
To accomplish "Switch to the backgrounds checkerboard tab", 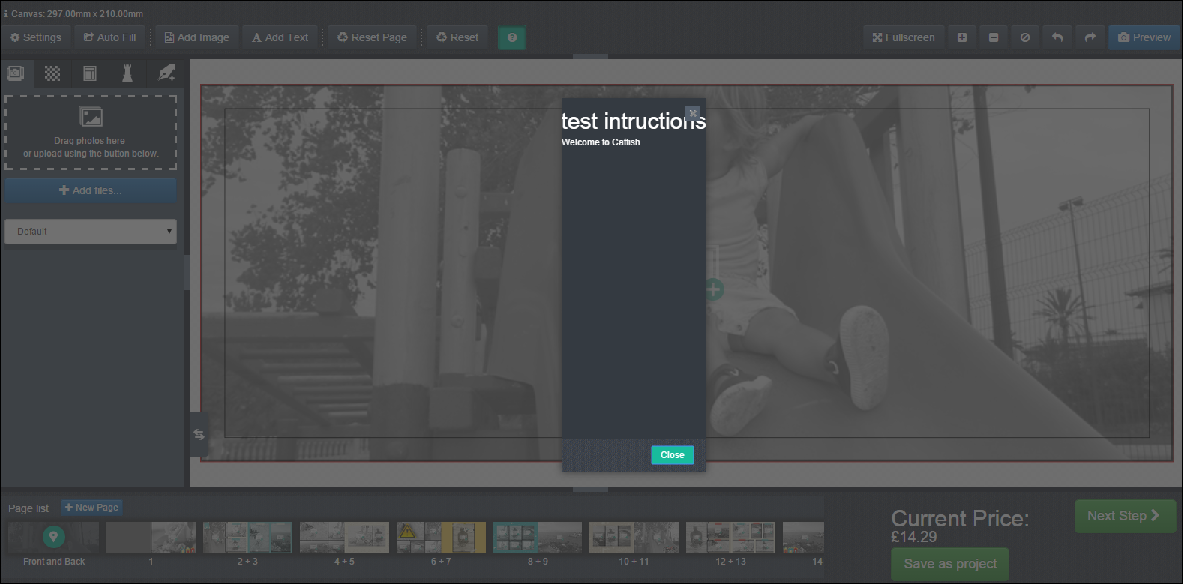I will click(52, 73).
